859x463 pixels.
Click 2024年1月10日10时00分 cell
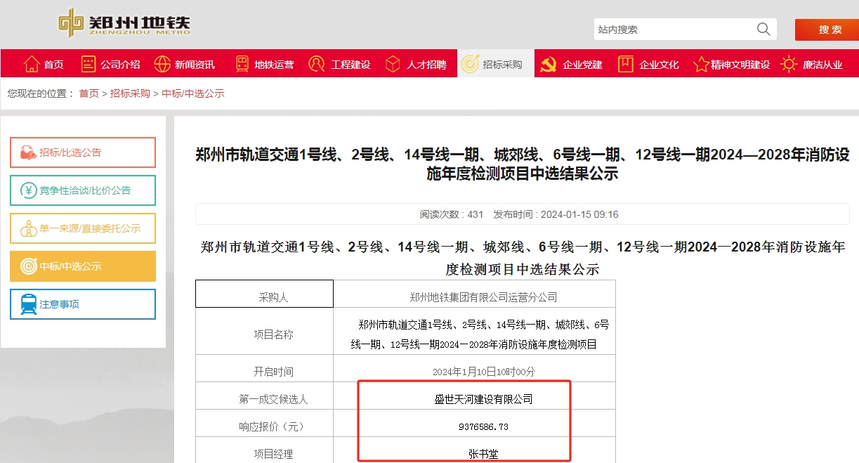[474, 368]
